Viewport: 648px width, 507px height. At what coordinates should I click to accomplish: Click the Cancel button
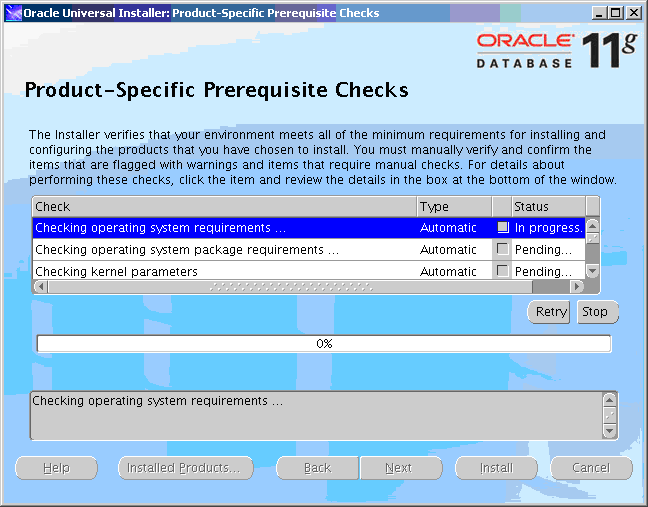[x=590, y=468]
